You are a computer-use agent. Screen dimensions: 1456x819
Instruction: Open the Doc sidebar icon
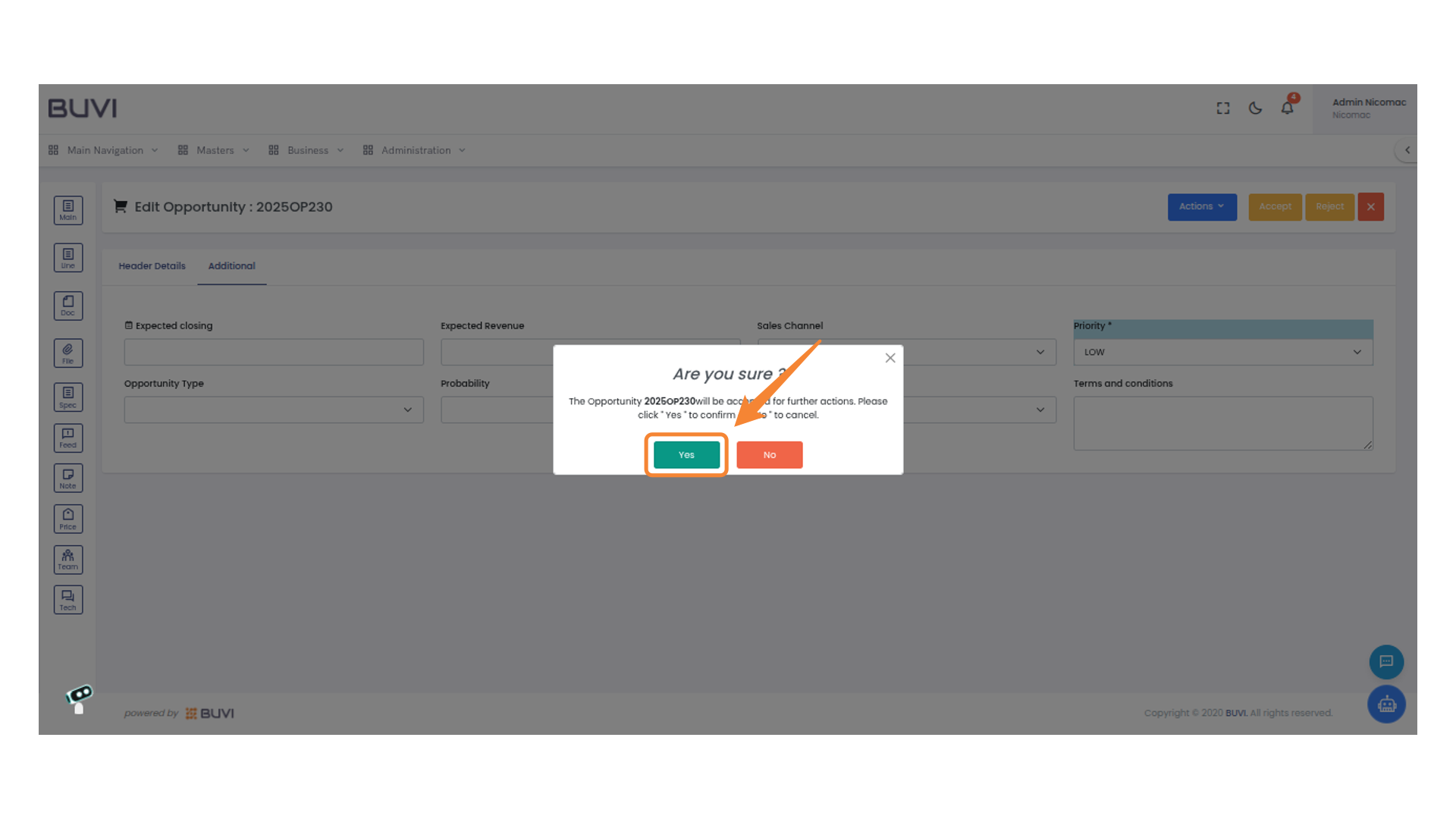(68, 306)
